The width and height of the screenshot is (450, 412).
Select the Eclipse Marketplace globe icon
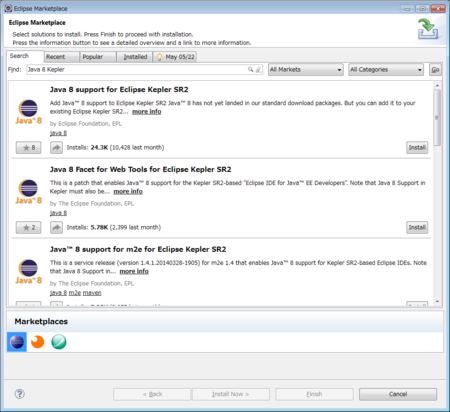coord(17,342)
